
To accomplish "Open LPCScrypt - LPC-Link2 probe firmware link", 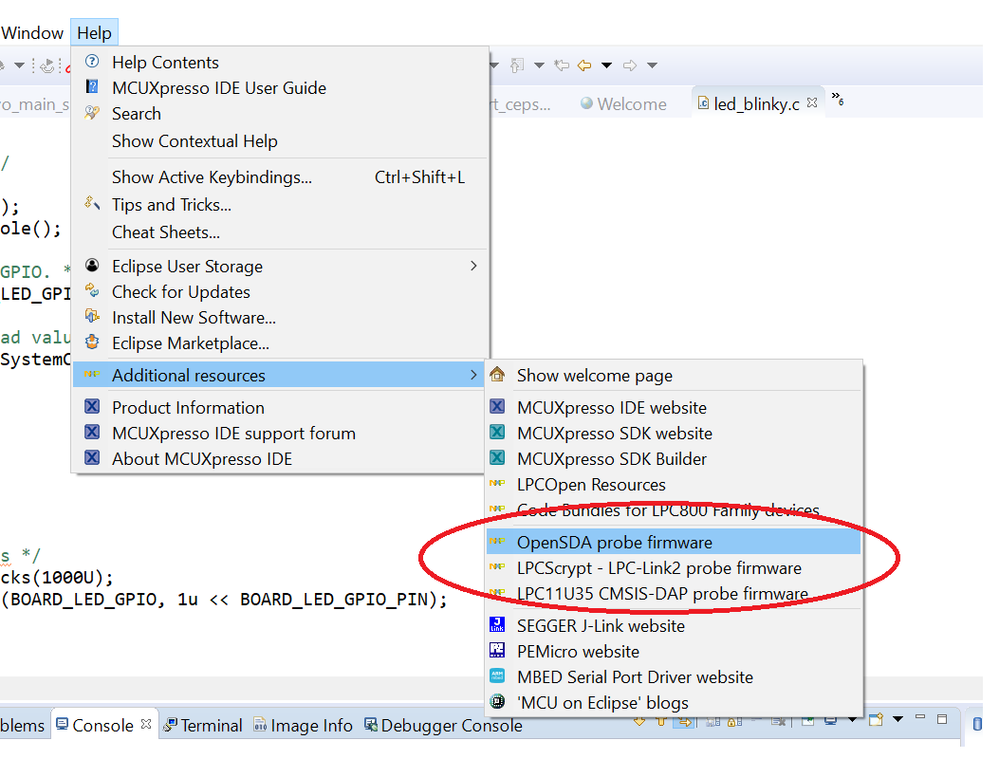I will [658, 568].
